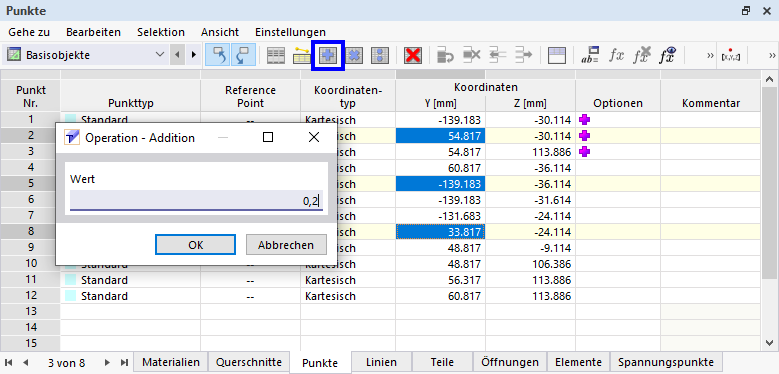Image resolution: width=779 pixels, height=374 pixels.
Task: Select Z cell with value -9.114
Action: coord(530,248)
